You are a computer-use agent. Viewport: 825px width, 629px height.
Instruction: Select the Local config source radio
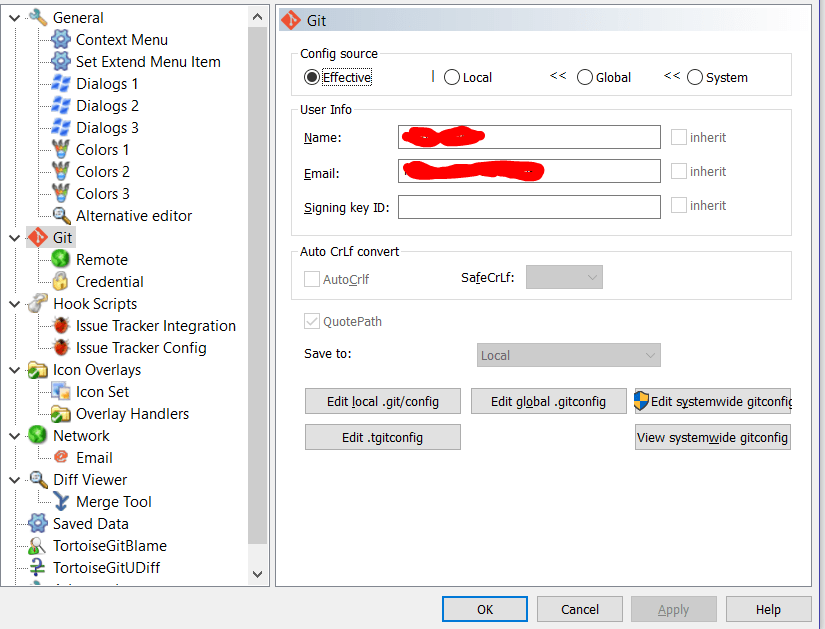tap(451, 77)
